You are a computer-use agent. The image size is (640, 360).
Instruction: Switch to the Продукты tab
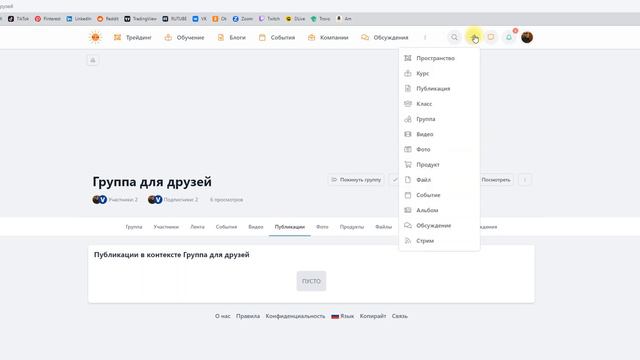pyautogui.click(x=352, y=227)
